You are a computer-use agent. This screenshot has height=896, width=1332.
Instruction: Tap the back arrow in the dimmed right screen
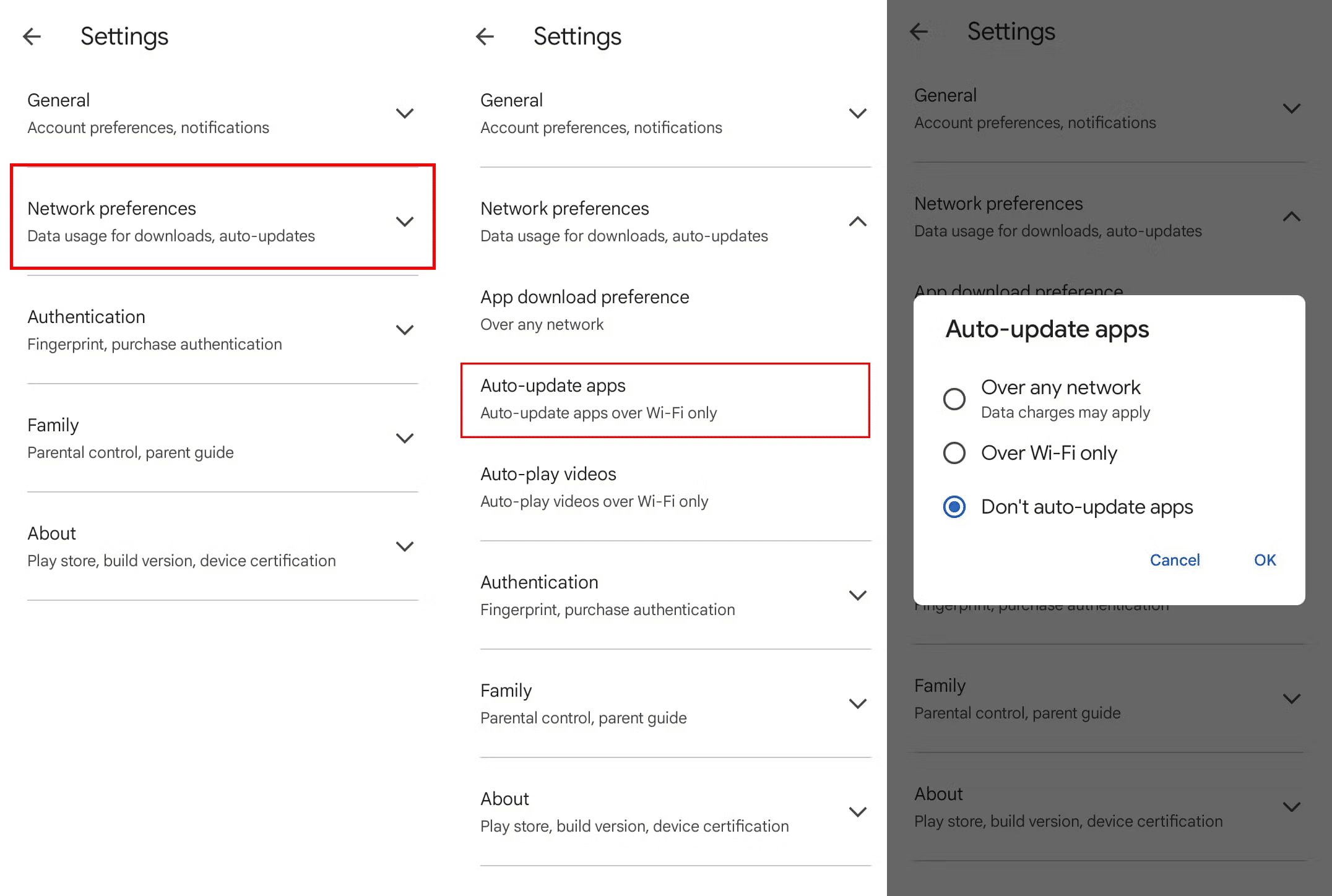tap(919, 32)
